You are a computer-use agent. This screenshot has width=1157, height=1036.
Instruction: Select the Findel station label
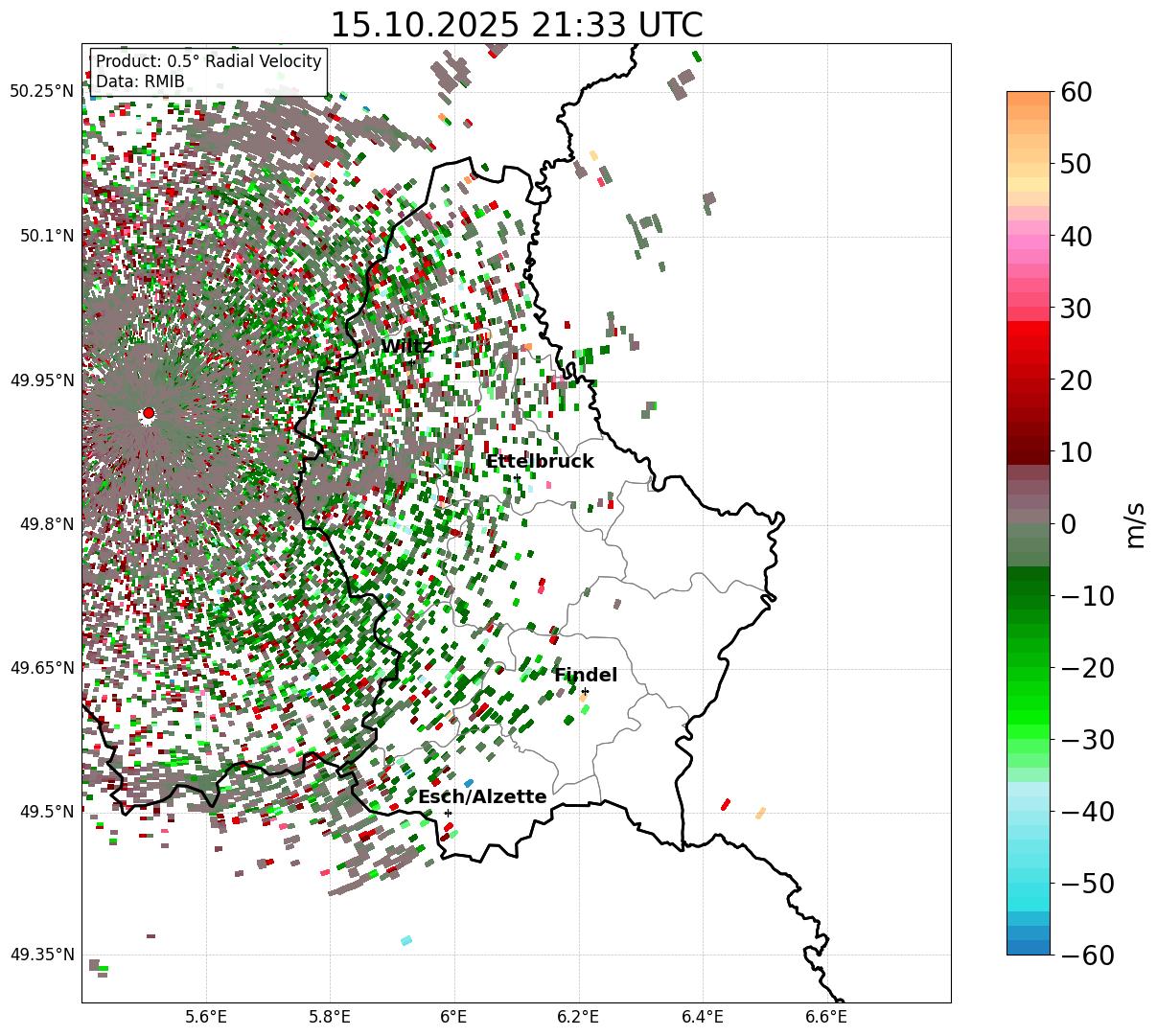click(586, 676)
